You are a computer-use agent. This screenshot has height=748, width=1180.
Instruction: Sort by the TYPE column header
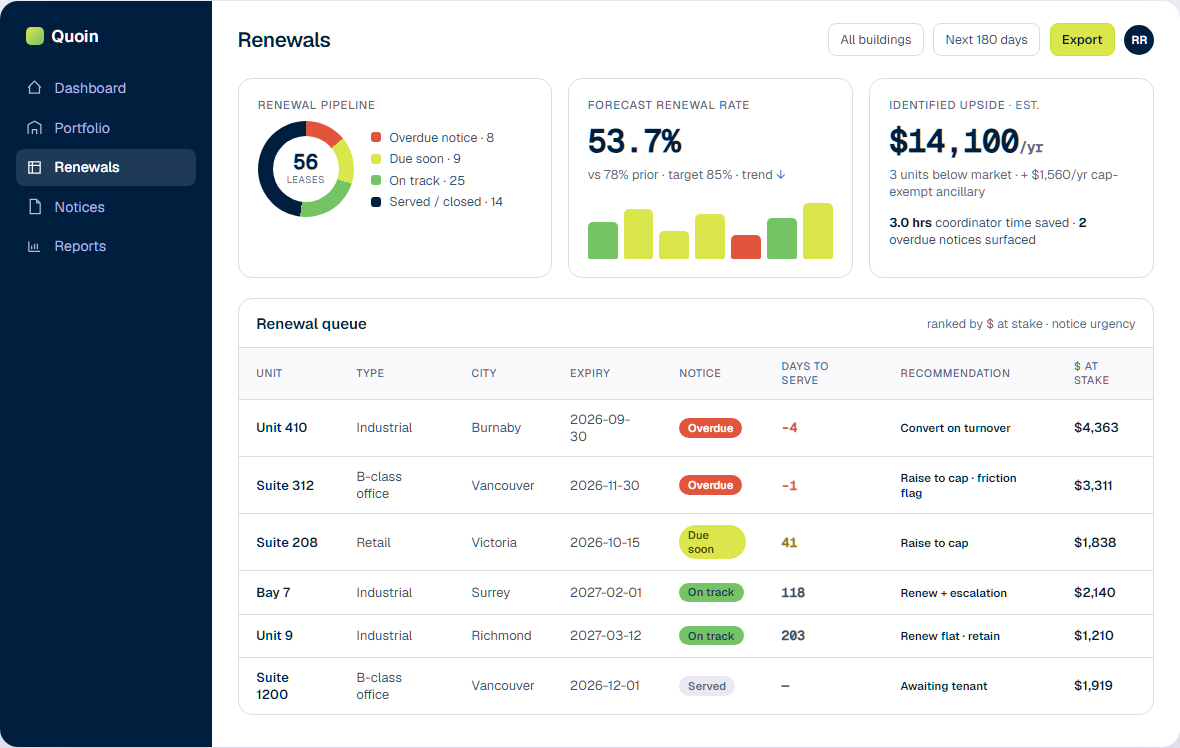[370, 373]
